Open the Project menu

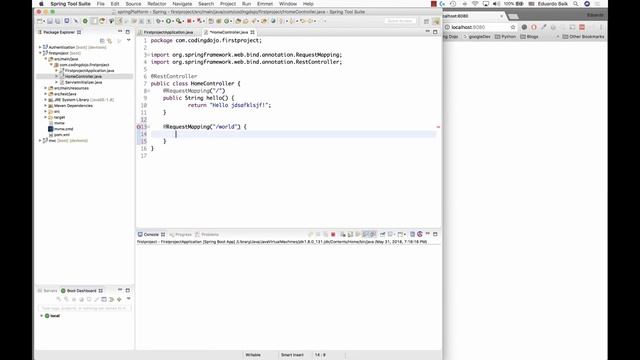pyautogui.click(x=228, y=4)
